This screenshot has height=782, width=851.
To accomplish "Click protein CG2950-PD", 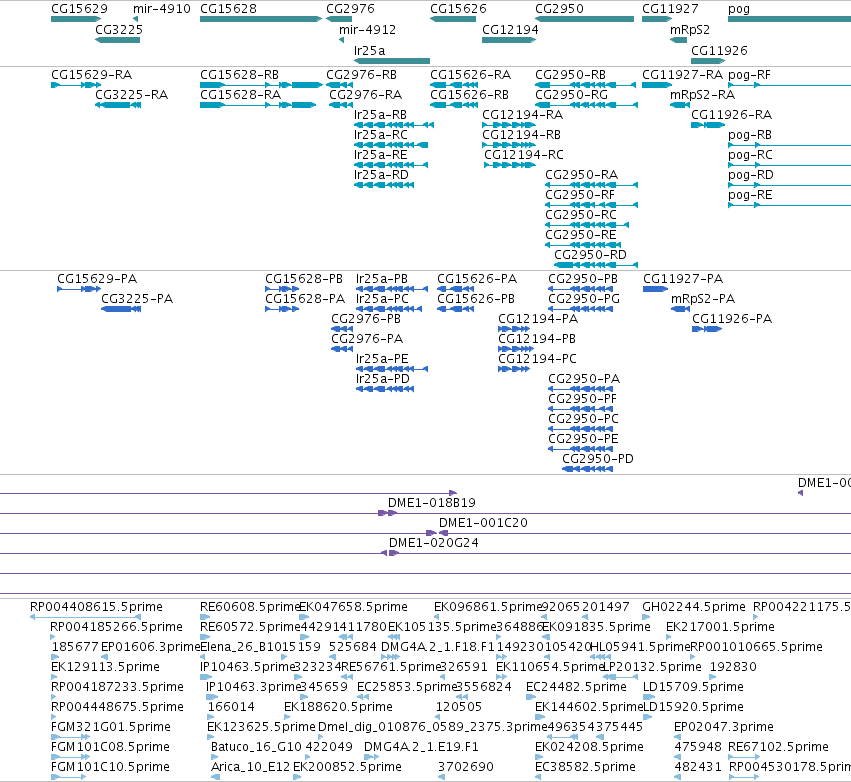I will click(587, 469).
